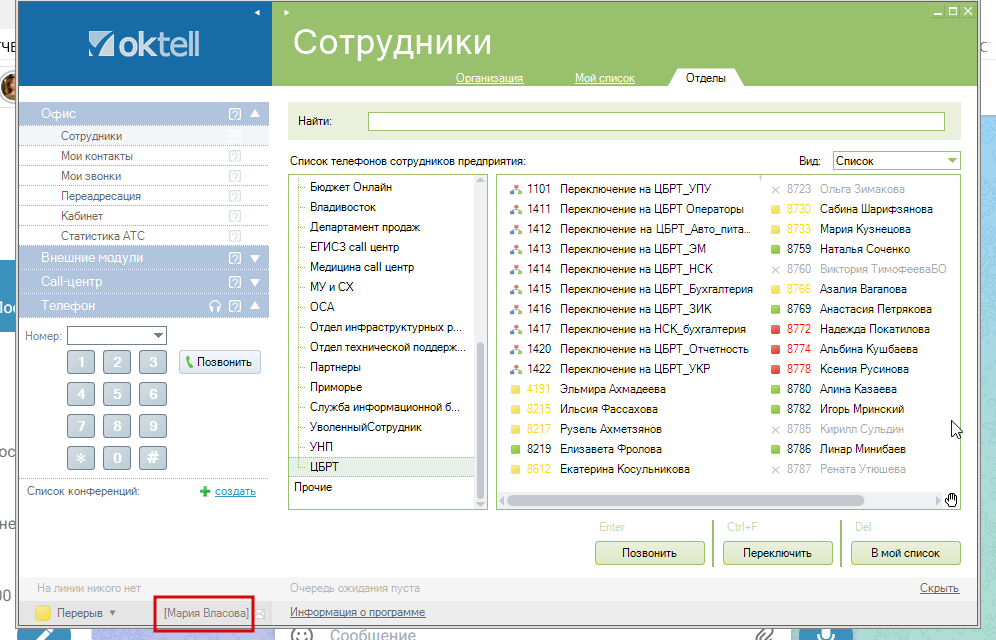This screenshot has height=640, width=996.
Task: Click the help icon next to Статистика АТС
Action: pyautogui.click(x=235, y=236)
